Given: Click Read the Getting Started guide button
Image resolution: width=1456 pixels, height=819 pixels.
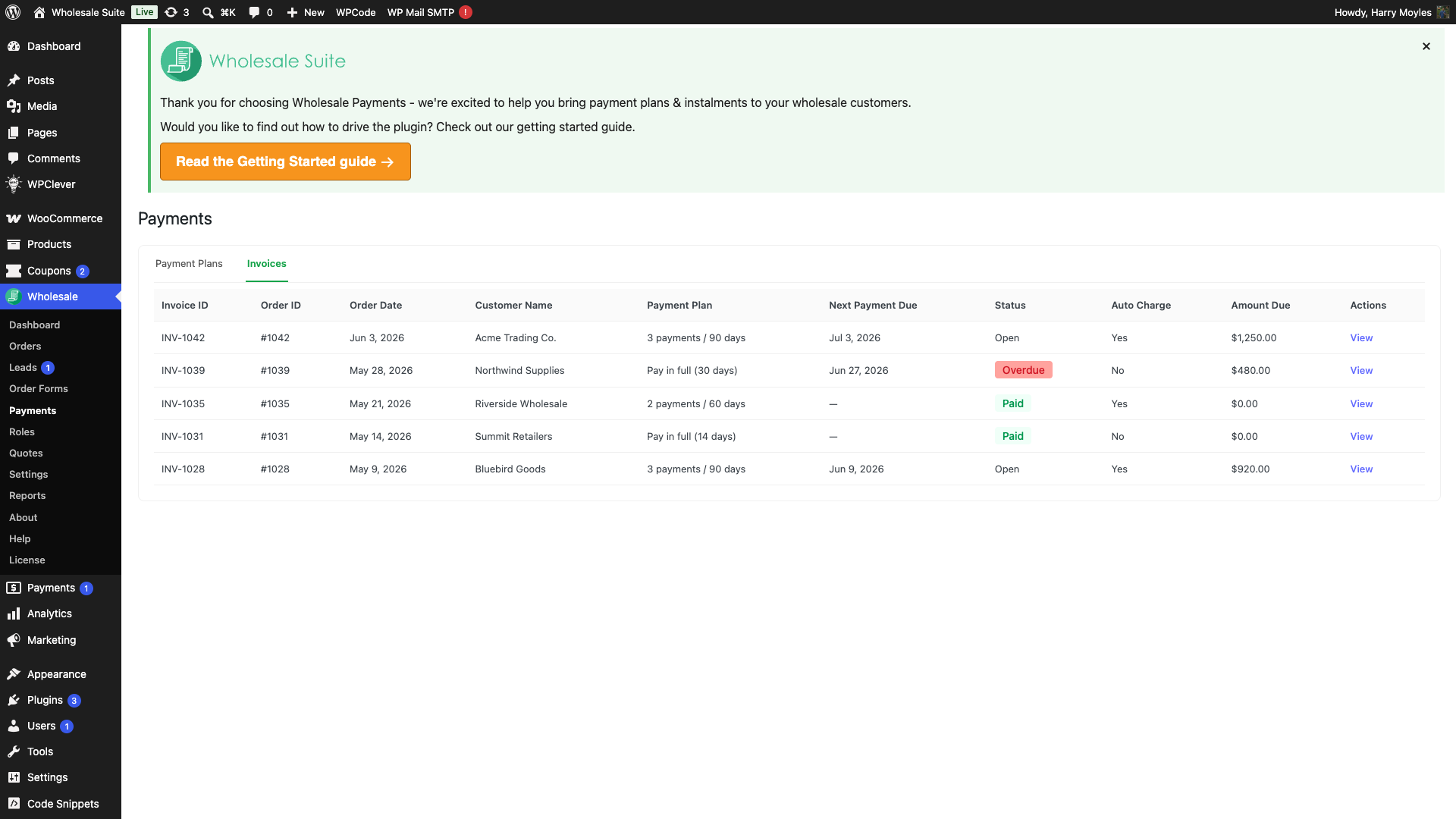Looking at the screenshot, I should click(x=285, y=162).
